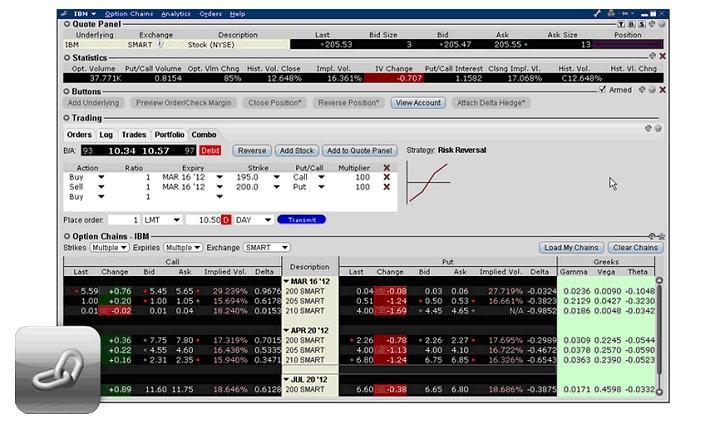Viewport: 720px width, 424px height.
Task: Click the Clear Chains button
Action: (636, 248)
